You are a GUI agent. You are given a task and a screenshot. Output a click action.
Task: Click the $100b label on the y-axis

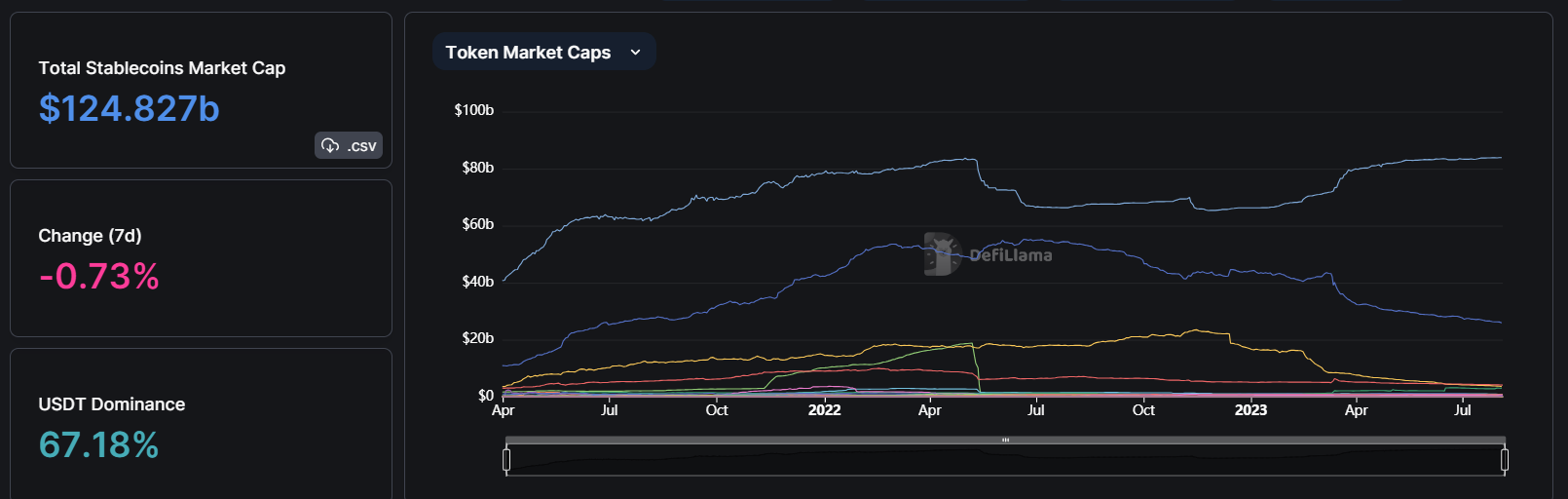click(474, 110)
